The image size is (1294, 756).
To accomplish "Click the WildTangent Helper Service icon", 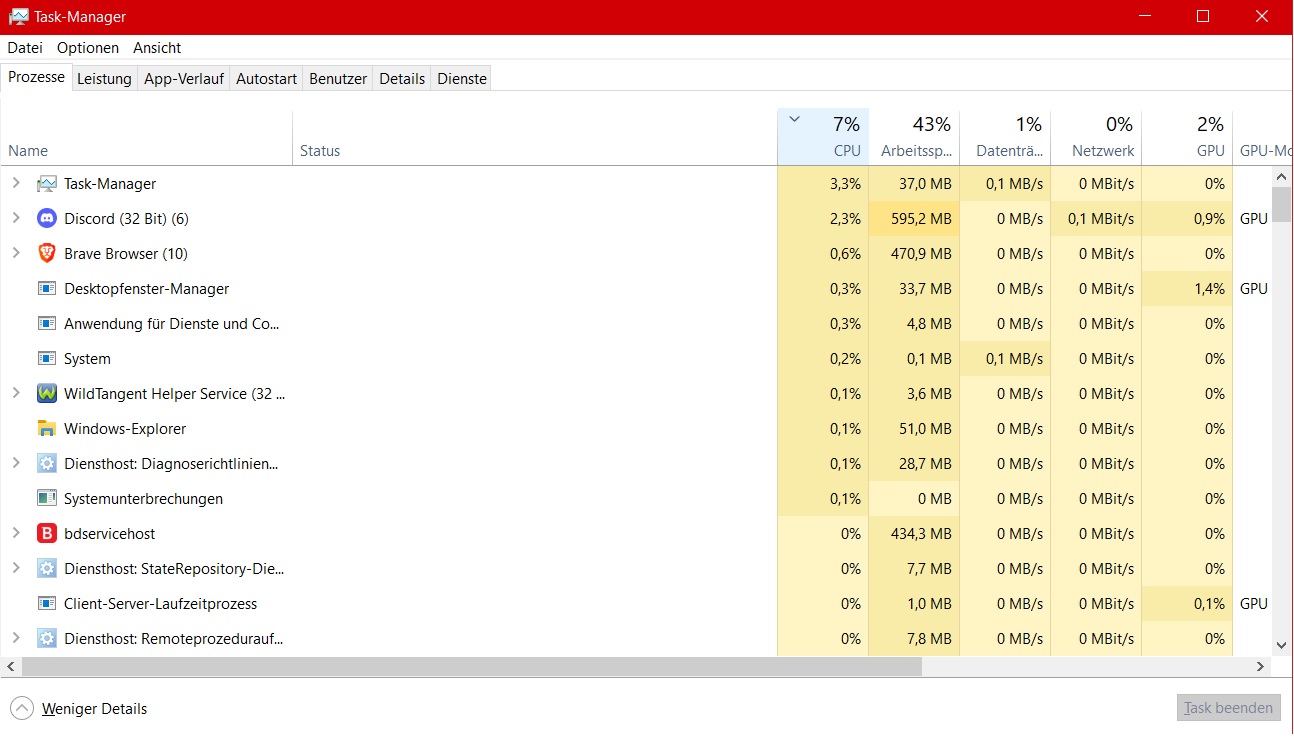I will point(47,394).
